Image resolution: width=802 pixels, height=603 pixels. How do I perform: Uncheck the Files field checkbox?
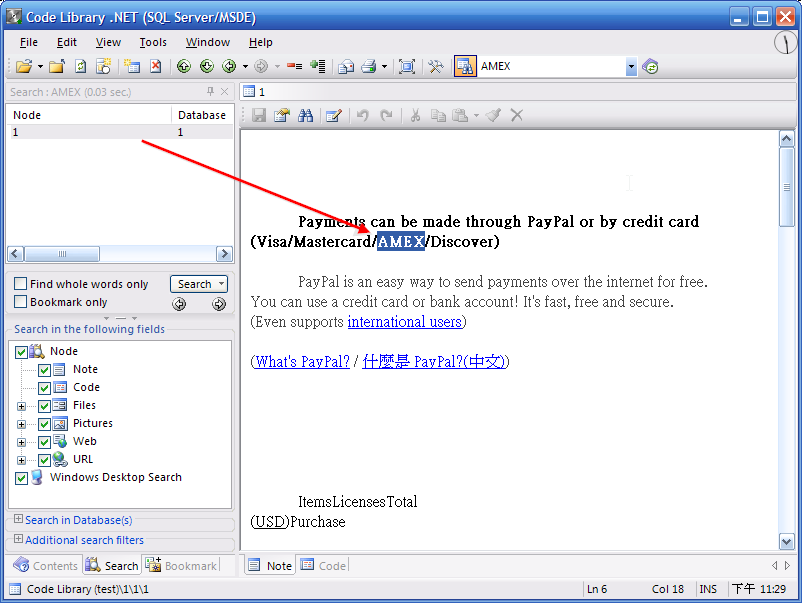(44, 406)
